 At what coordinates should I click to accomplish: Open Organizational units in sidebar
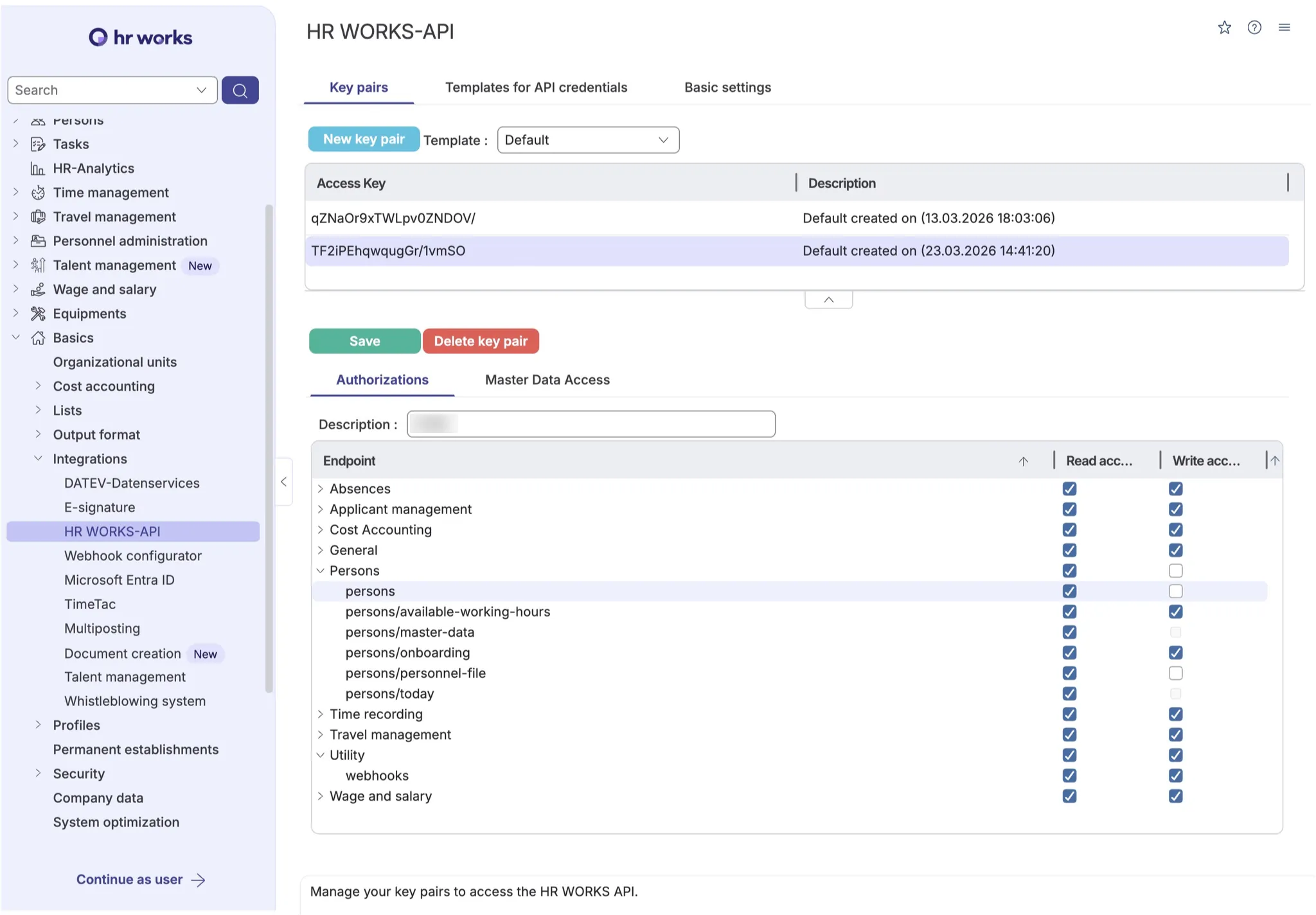pyautogui.click(x=115, y=362)
